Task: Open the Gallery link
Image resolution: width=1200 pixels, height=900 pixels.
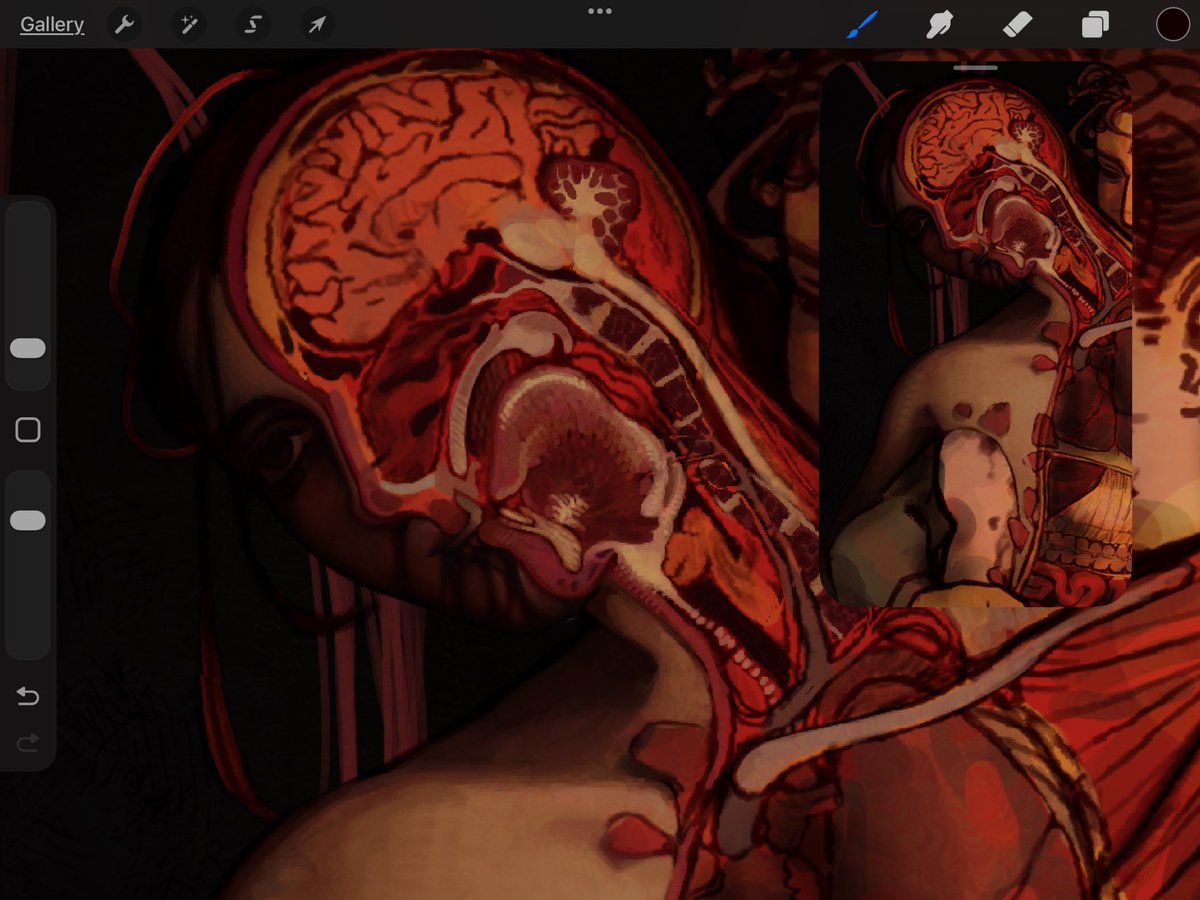Action: pos(52,25)
